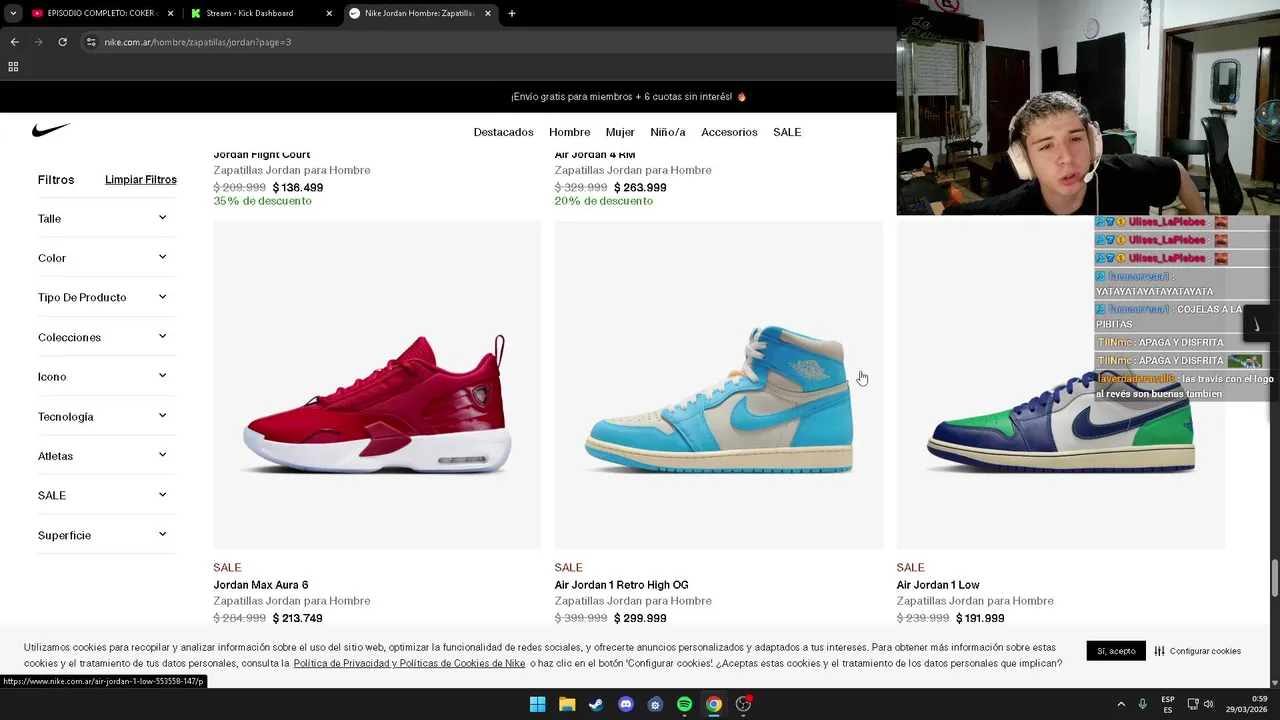Open the blue Air Jordan 1 Retro High image

click(719, 385)
